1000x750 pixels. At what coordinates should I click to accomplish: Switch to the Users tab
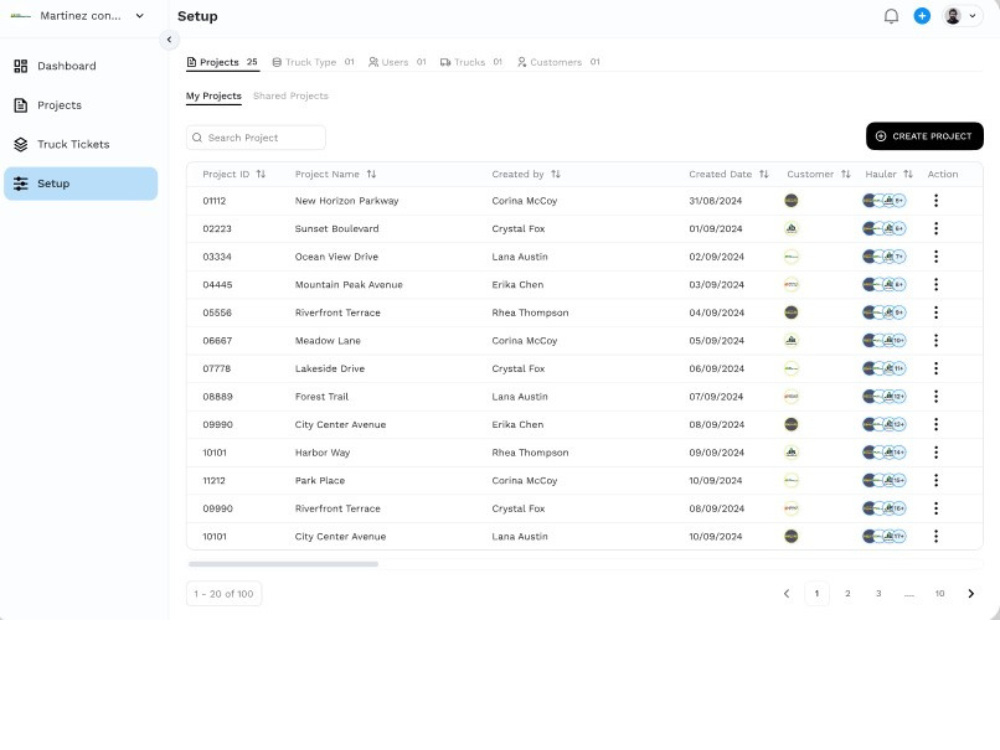(397, 62)
